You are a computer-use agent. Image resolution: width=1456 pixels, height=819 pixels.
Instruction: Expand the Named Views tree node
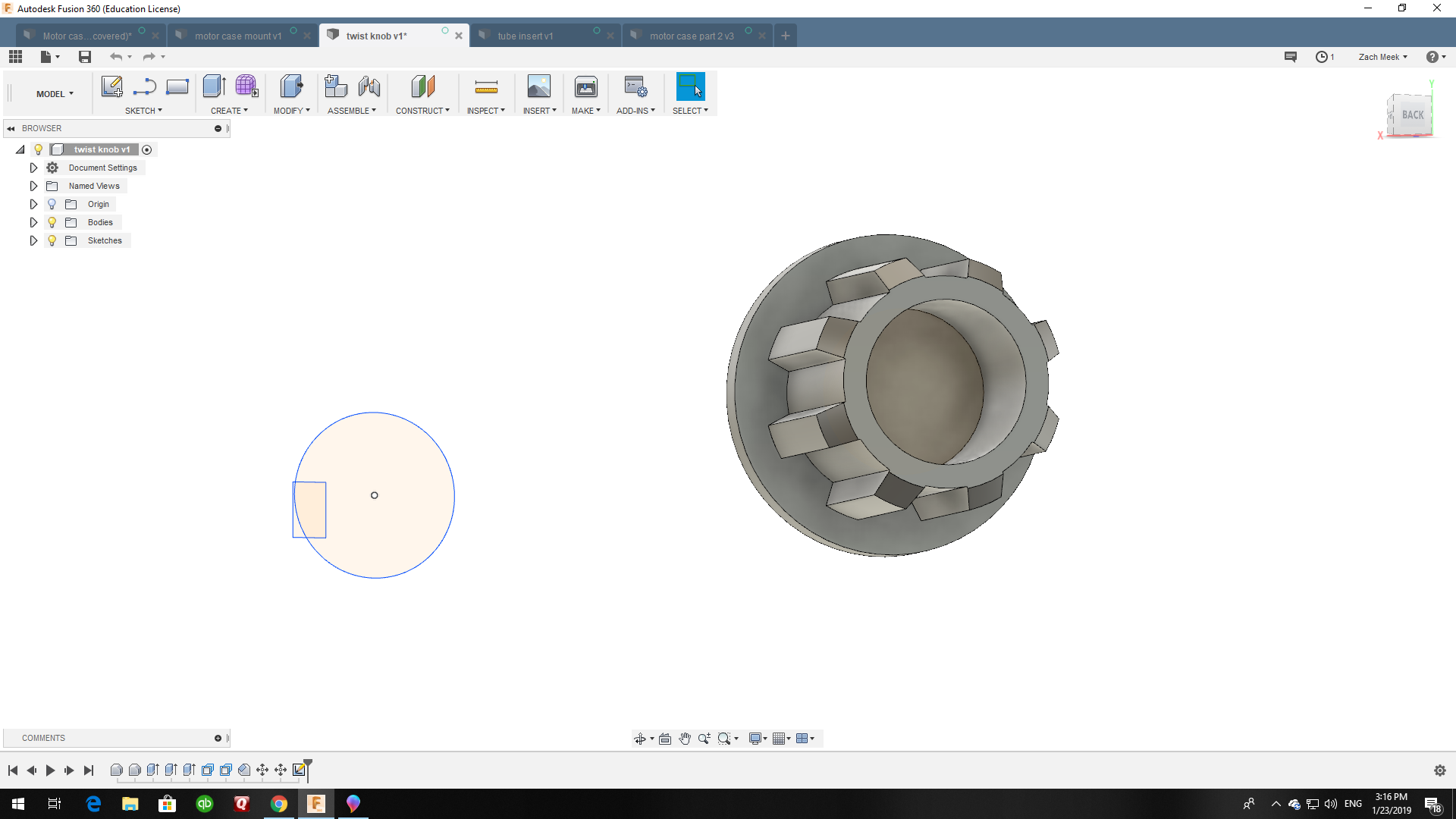pyautogui.click(x=33, y=186)
